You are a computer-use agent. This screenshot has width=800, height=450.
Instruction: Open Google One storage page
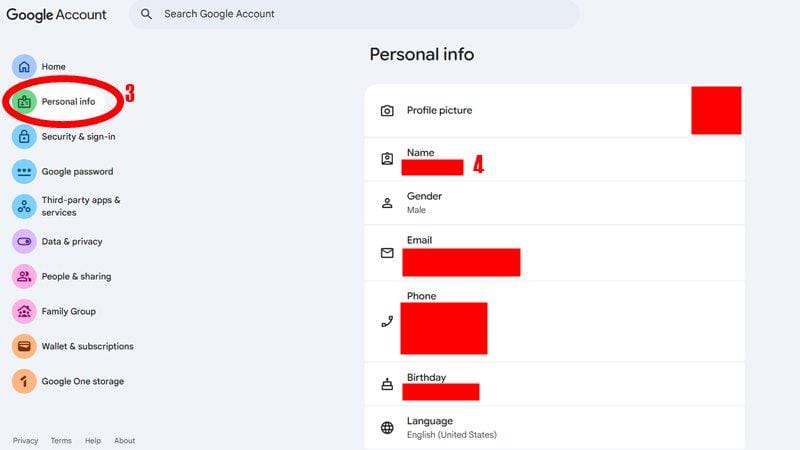pyautogui.click(x=83, y=381)
